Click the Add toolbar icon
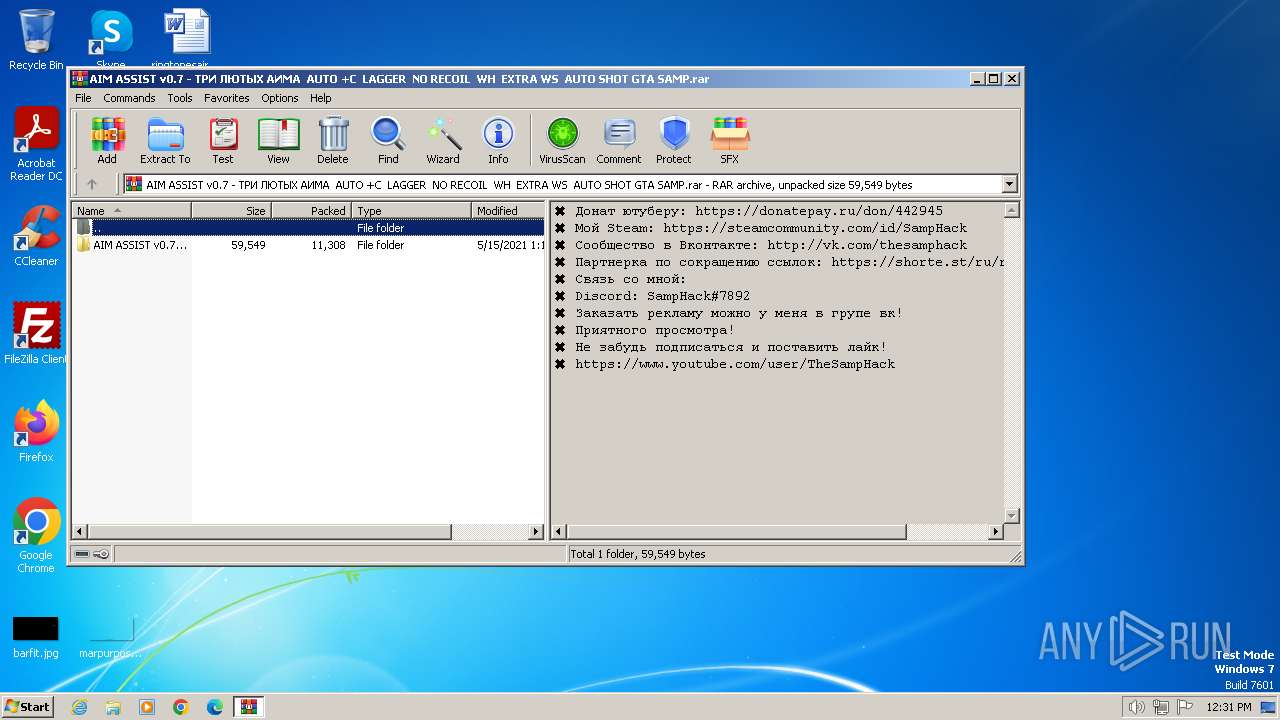This screenshot has width=1280, height=720. 107,141
